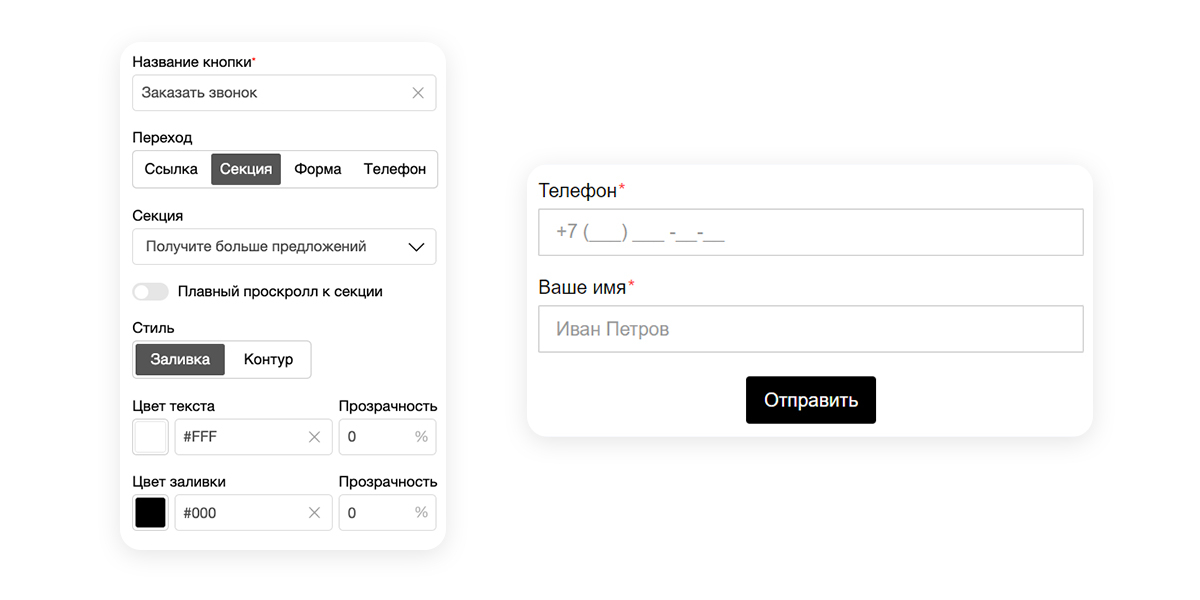
Task: Clear the #000 fill color value
Action: click(x=314, y=513)
